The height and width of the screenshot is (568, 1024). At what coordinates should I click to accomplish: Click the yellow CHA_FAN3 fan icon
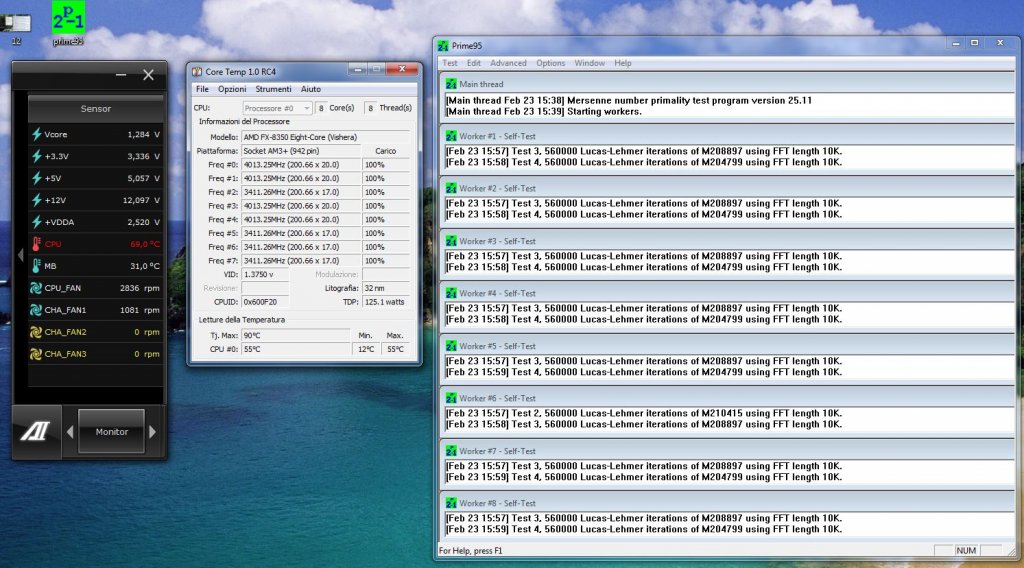point(36,354)
